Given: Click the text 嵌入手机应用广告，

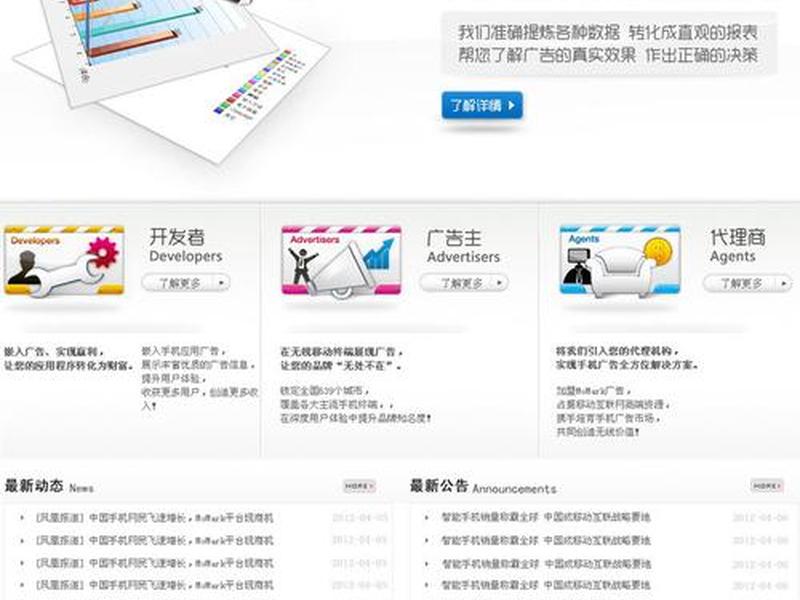Looking at the screenshot, I should point(184,351).
